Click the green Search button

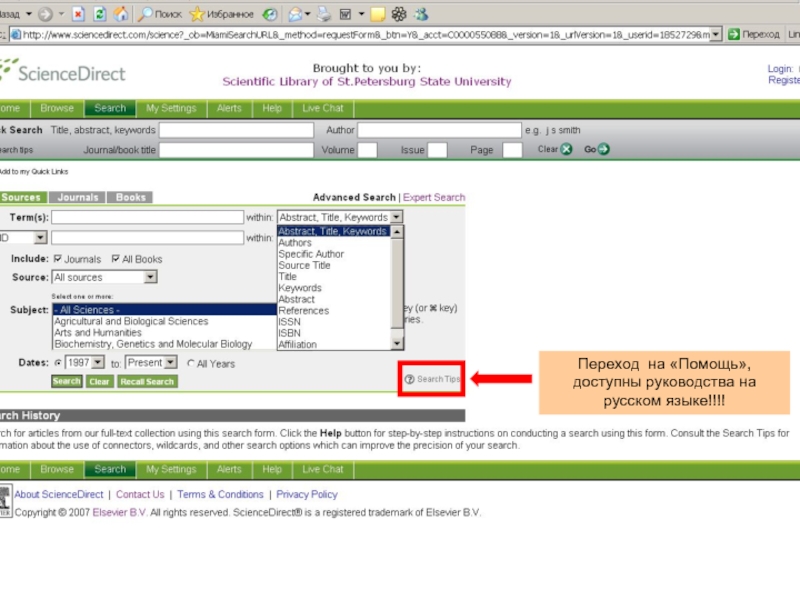[67, 381]
